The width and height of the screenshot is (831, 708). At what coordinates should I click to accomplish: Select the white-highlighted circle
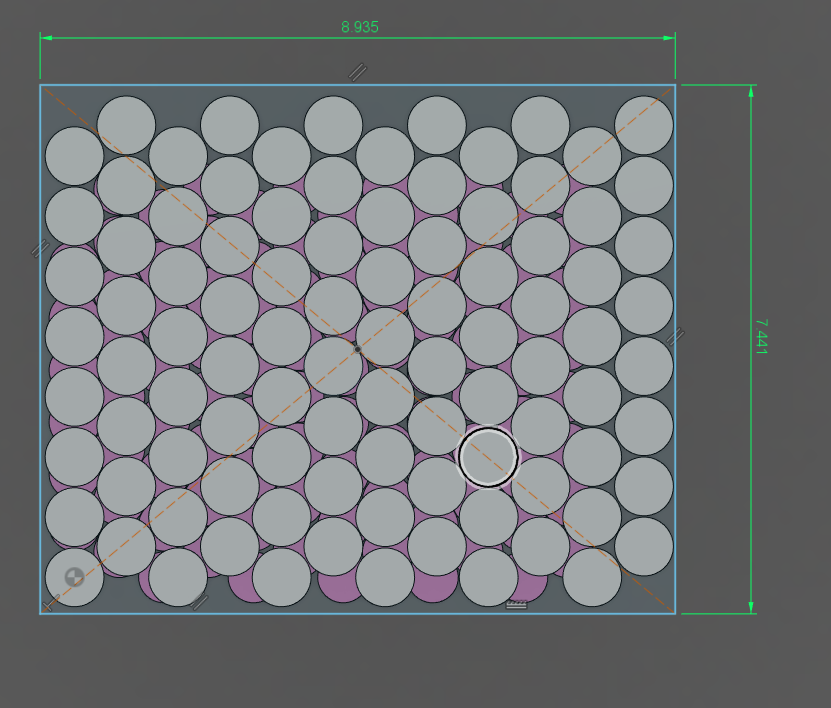click(x=488, y=457)
